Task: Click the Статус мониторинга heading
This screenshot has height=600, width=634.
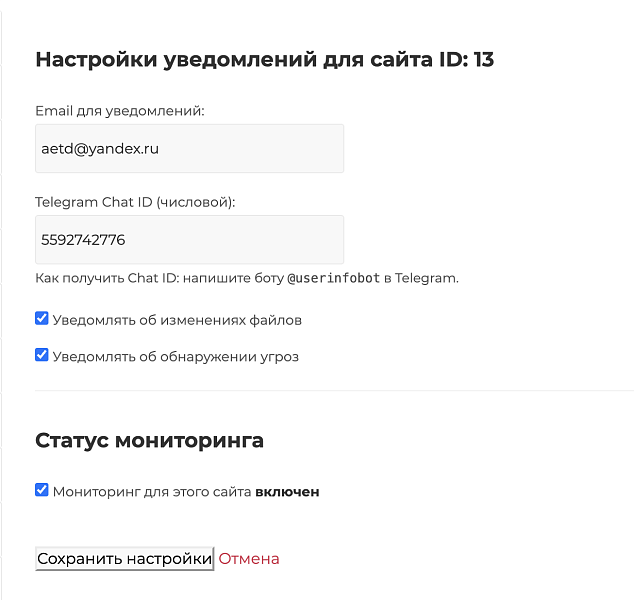Action: pos(149,440)
